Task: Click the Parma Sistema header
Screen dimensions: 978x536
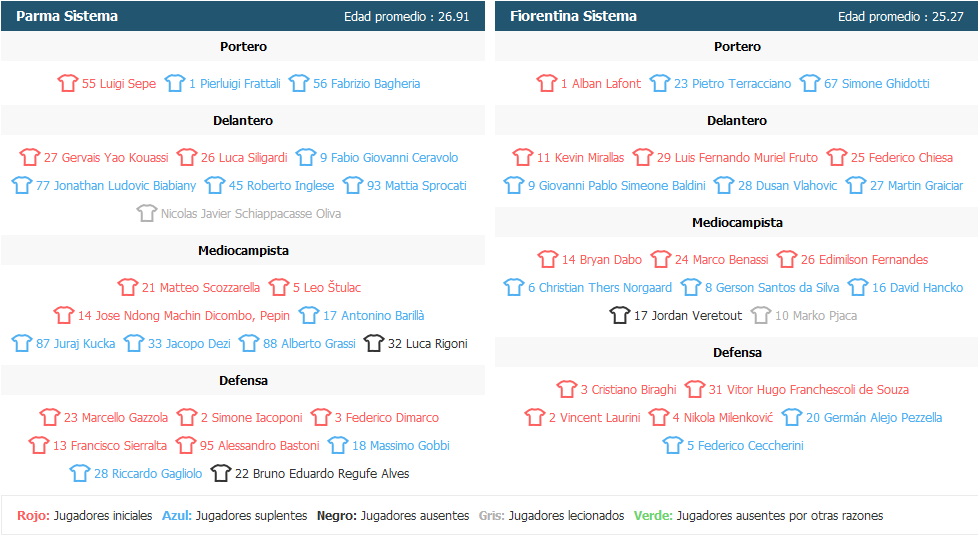Action: tap(67, 16)
